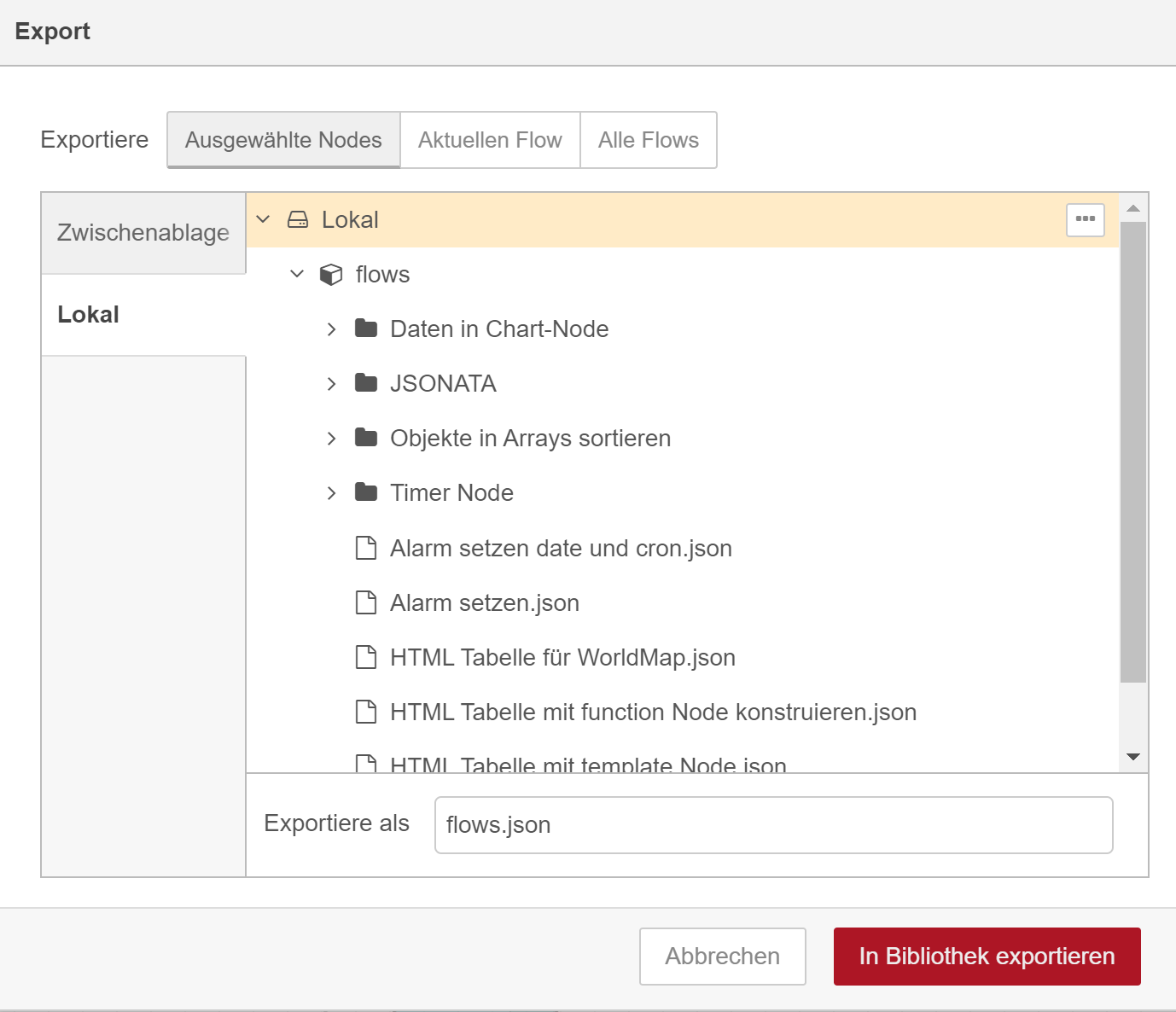Click the Timer Node folder icon

click(x=366, y=492)
